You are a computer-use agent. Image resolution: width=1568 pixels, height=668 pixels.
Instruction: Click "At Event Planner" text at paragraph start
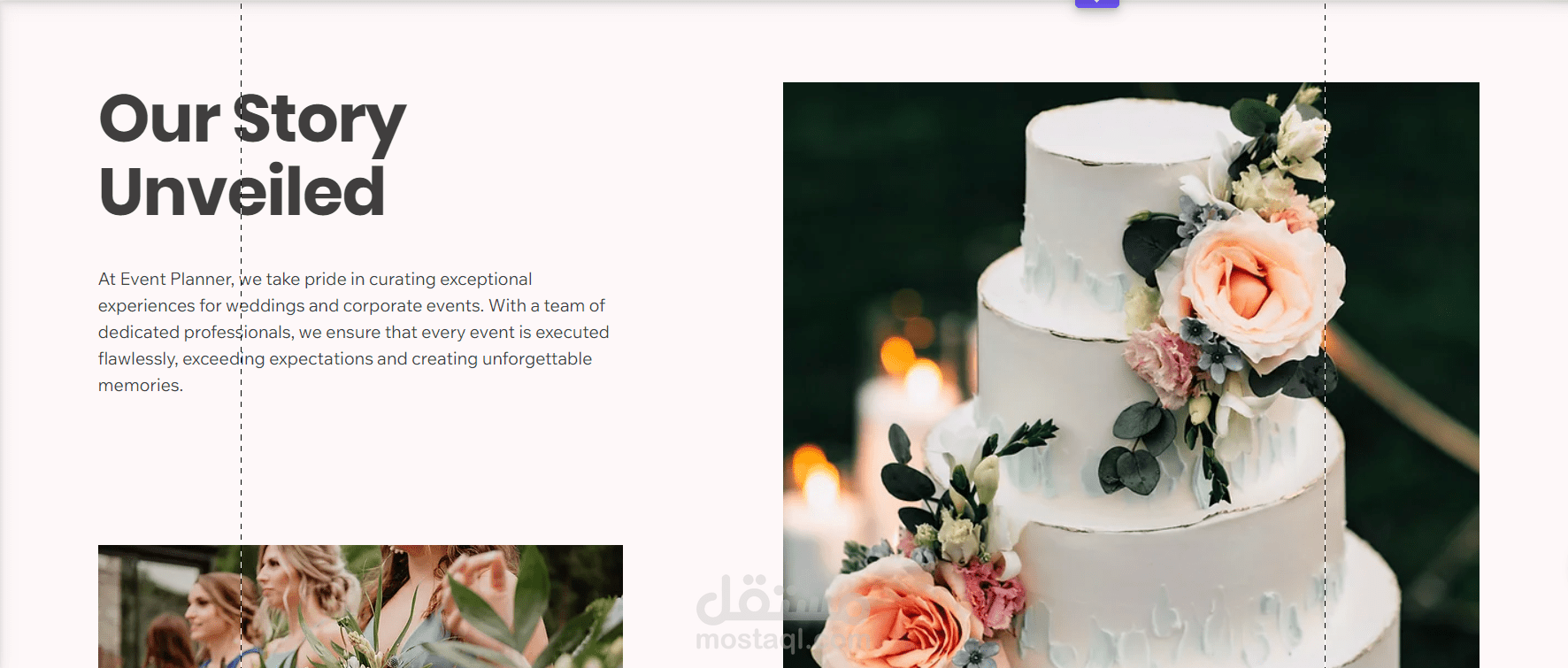pyautogui.click(x=166, y=280)
